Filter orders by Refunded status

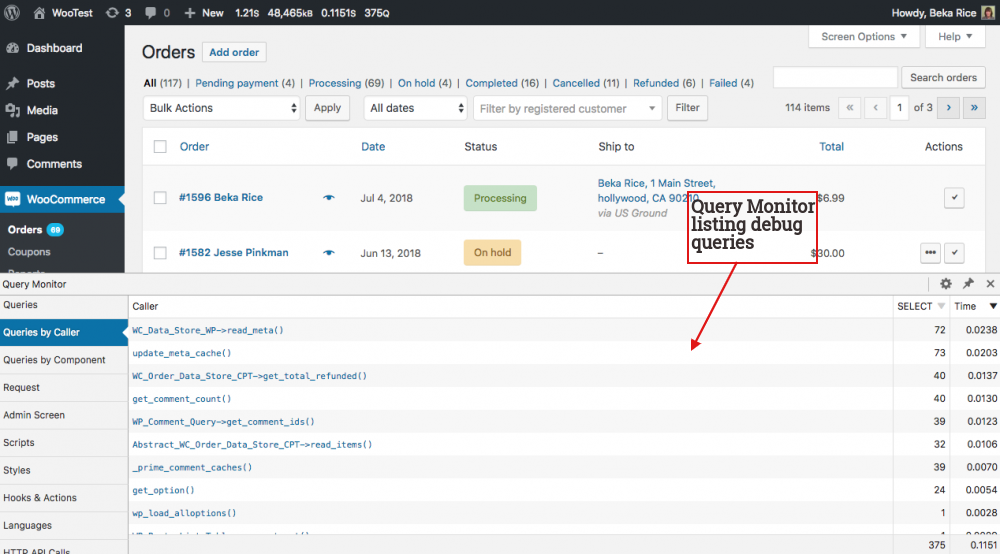click(664, 83)
